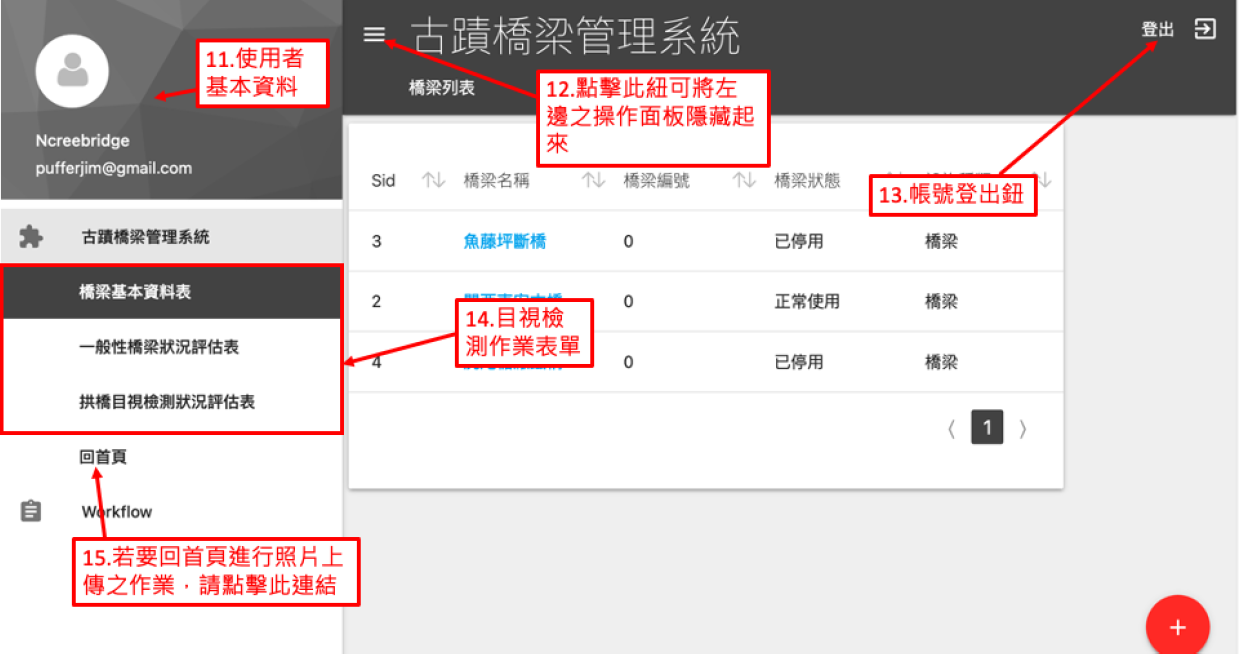The height and width of the screenshot is (655, 1239).
Task: Go to next page chevron
Action: tap(1022, 429)
